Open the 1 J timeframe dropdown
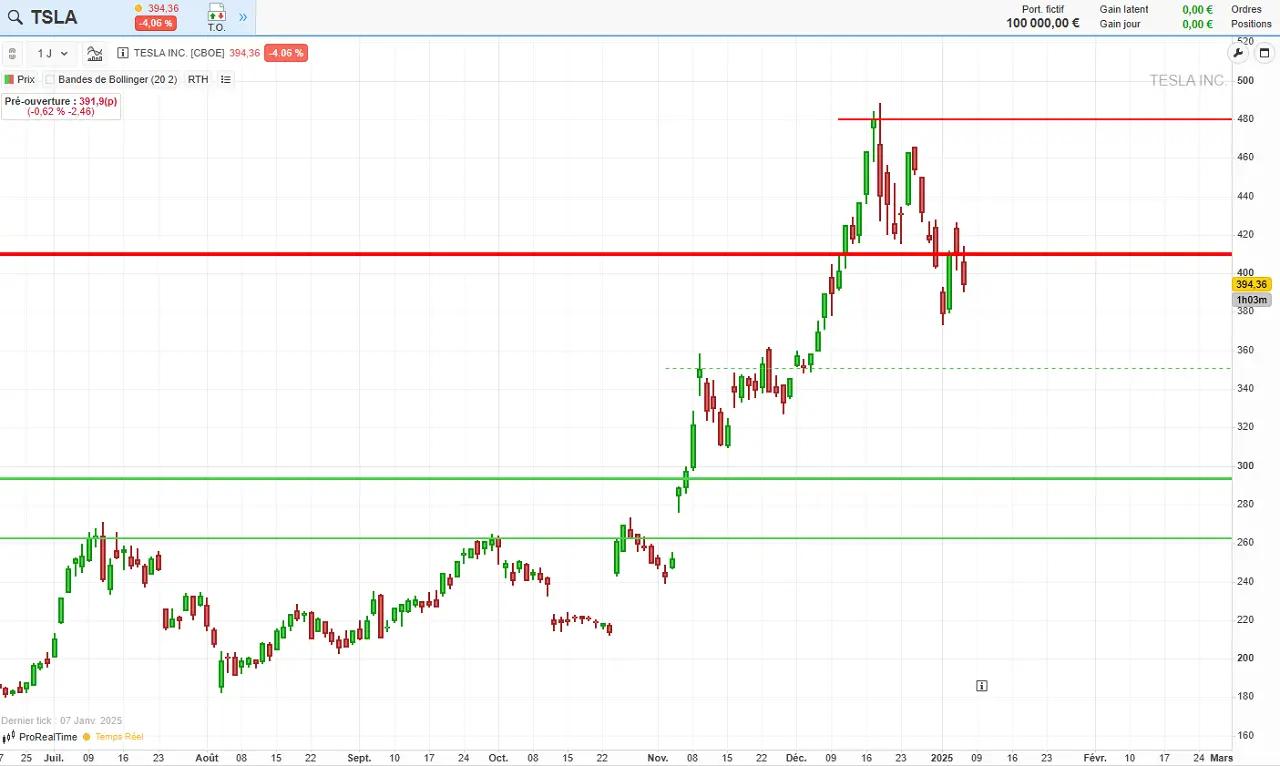The height and width of the screenshot is (766, 1280). point(52,53)
